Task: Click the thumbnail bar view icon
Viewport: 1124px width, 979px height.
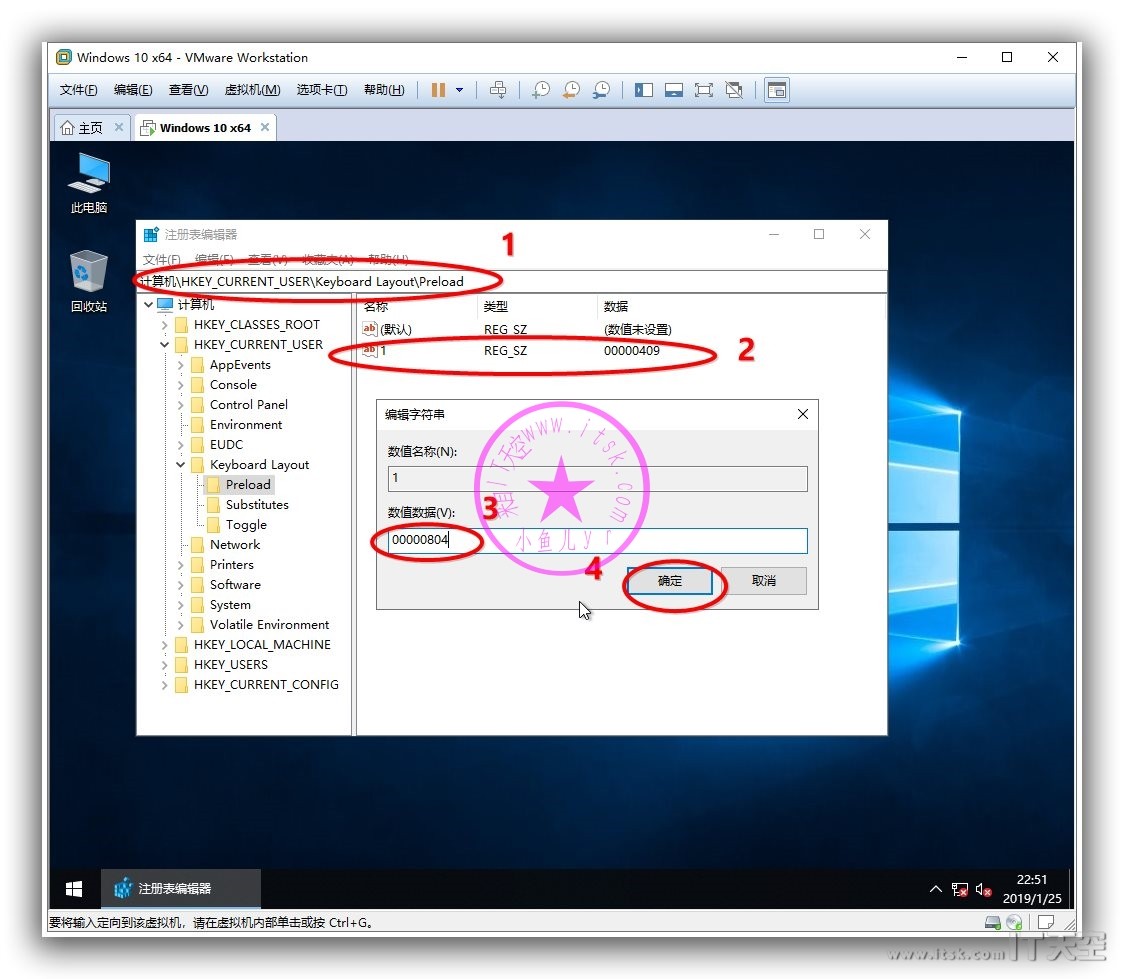Action: pyautogui.click(x=674, y=90)
